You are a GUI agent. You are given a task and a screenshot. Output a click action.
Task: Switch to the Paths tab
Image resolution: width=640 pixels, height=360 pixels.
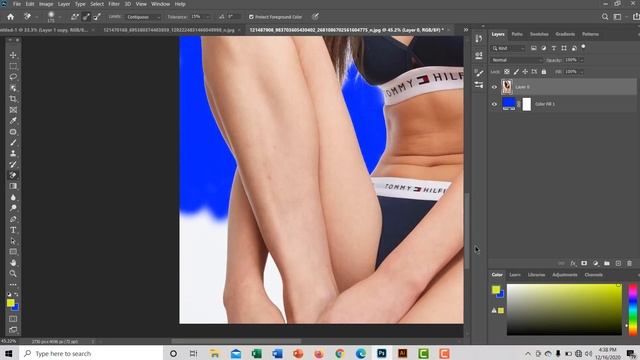[x=517, y=34]
